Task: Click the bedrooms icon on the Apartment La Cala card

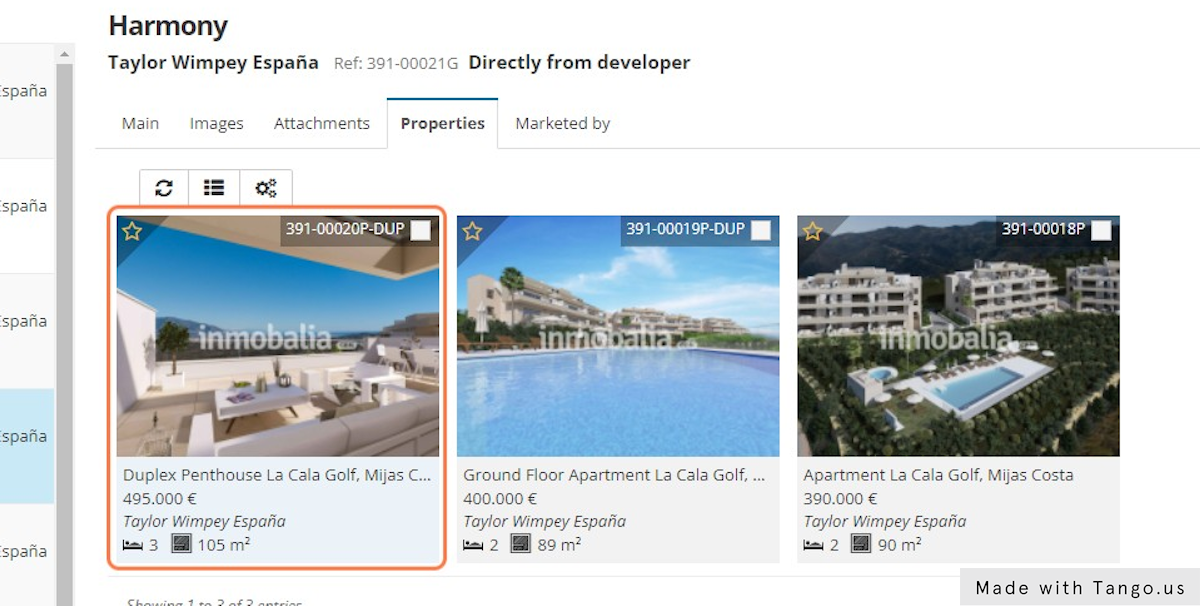Action: [x=811, y=544]
